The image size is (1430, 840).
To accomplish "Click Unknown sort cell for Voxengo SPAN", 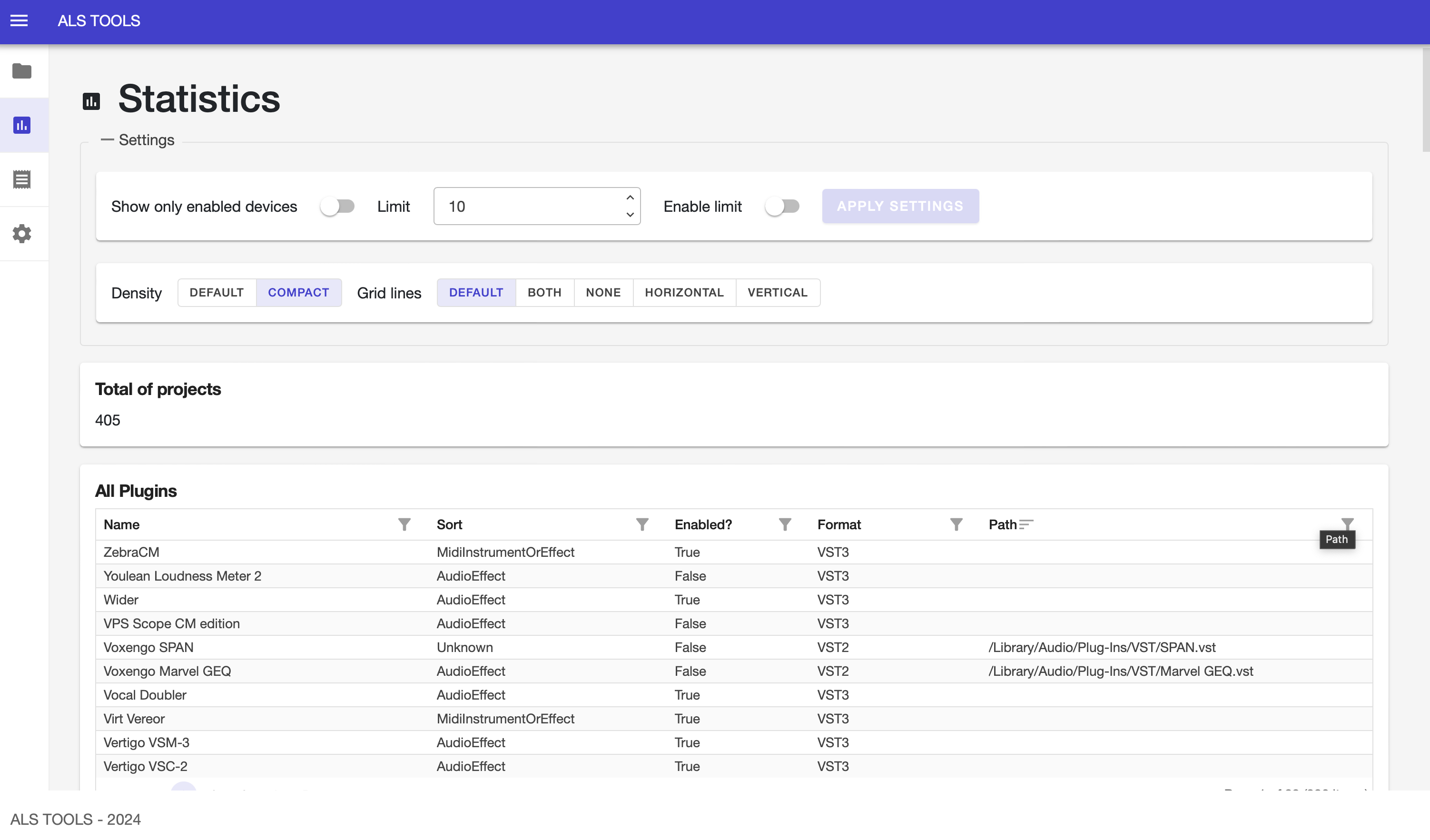I will [x=465, y=647].
